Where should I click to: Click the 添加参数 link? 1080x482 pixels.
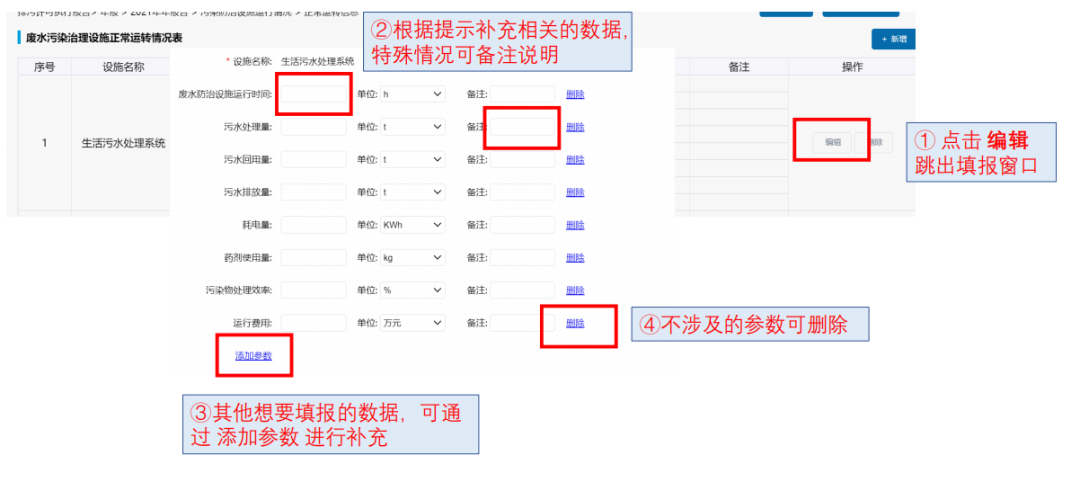tap(253, 356)
